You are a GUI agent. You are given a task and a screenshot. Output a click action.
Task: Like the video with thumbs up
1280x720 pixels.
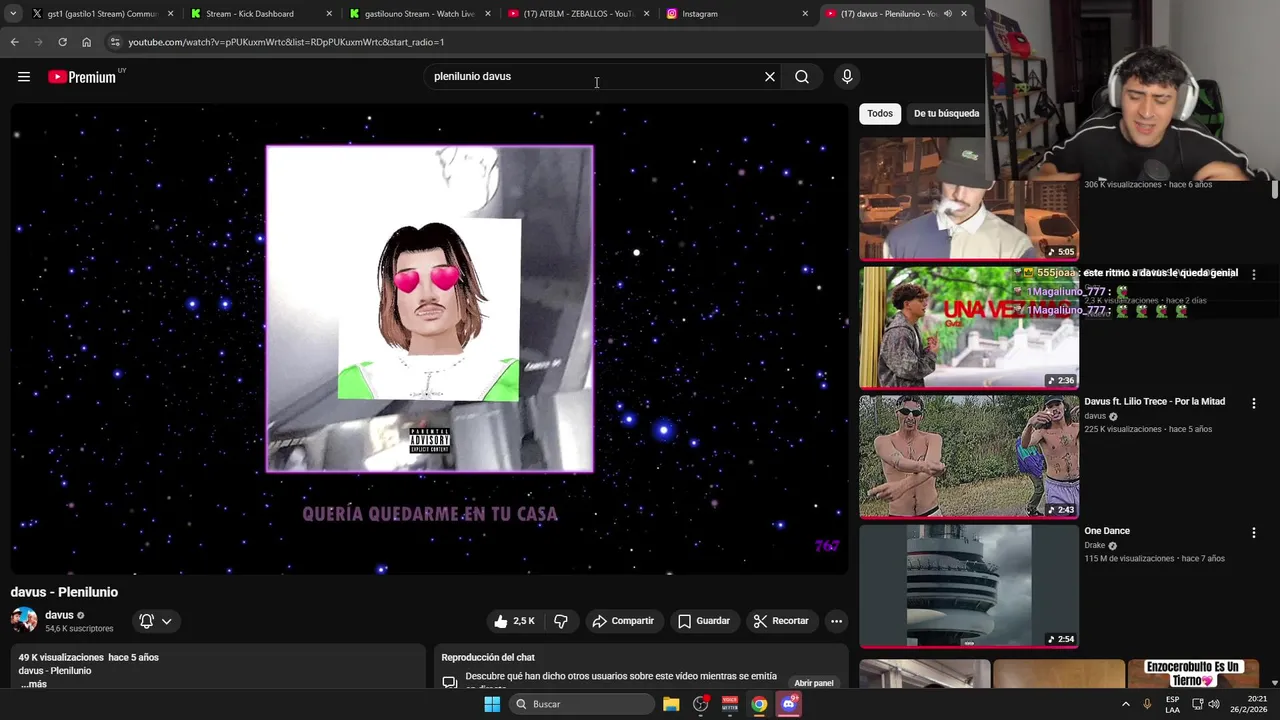pyautogui.click(x=501, y=621)
